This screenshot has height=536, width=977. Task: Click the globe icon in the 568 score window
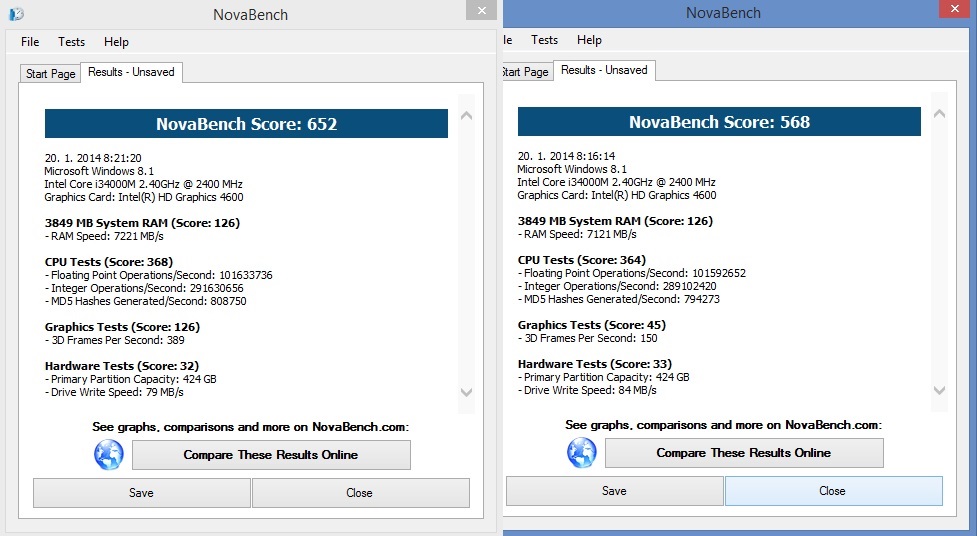tap(582, 453)
